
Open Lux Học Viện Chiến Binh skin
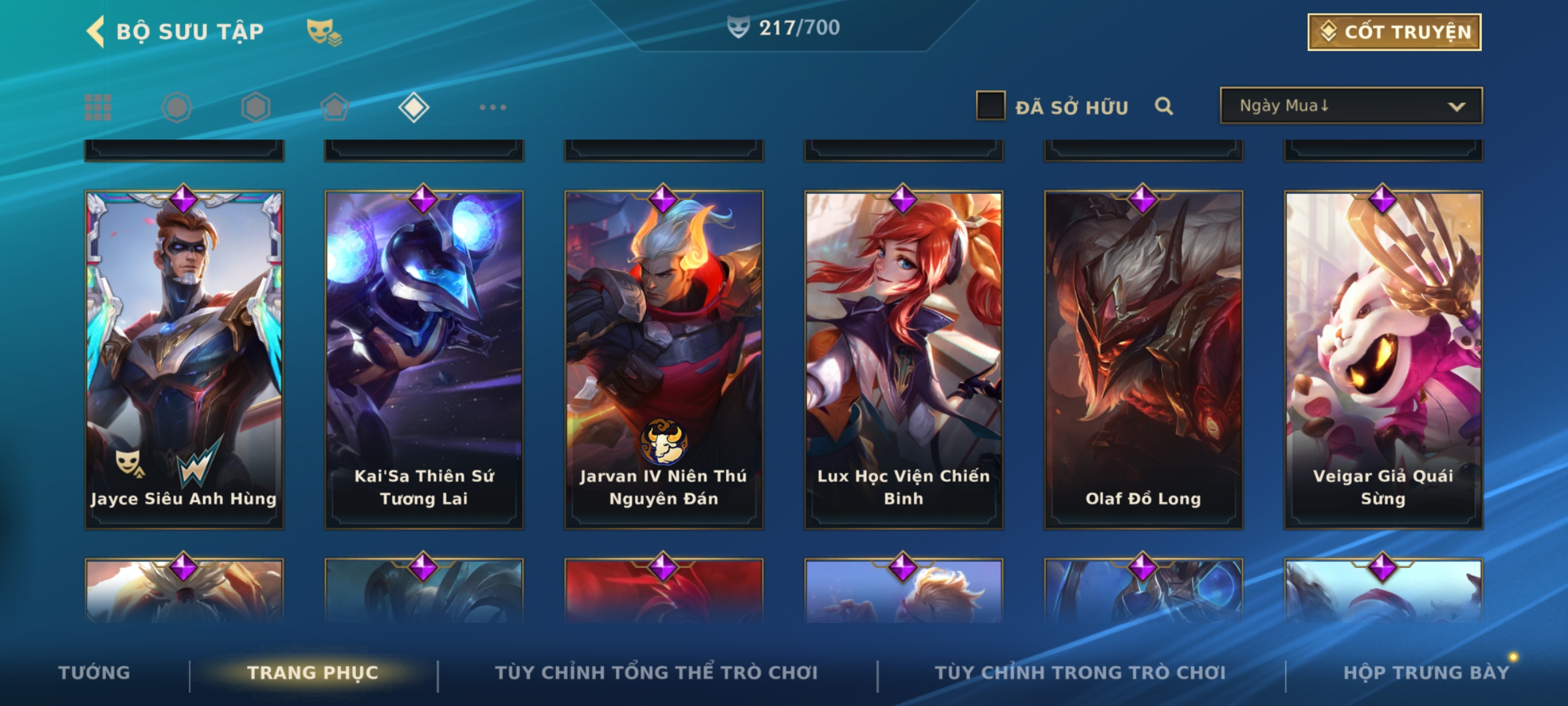coord(904,358)
